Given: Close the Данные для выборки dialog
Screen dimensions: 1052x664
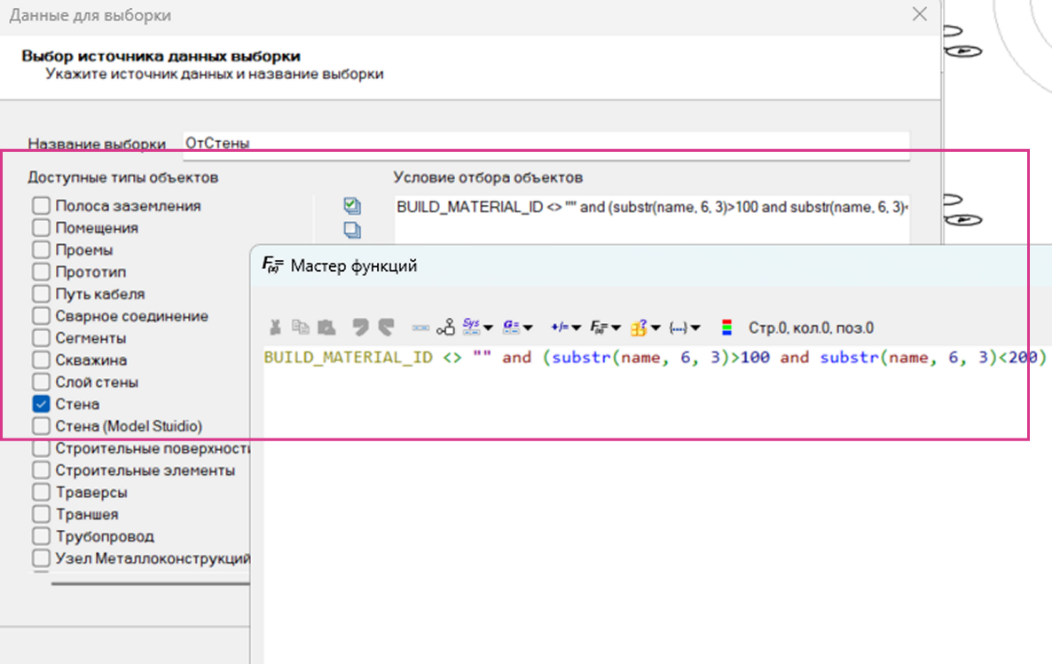Looking at the screenshot, I should tap(919, 15).
